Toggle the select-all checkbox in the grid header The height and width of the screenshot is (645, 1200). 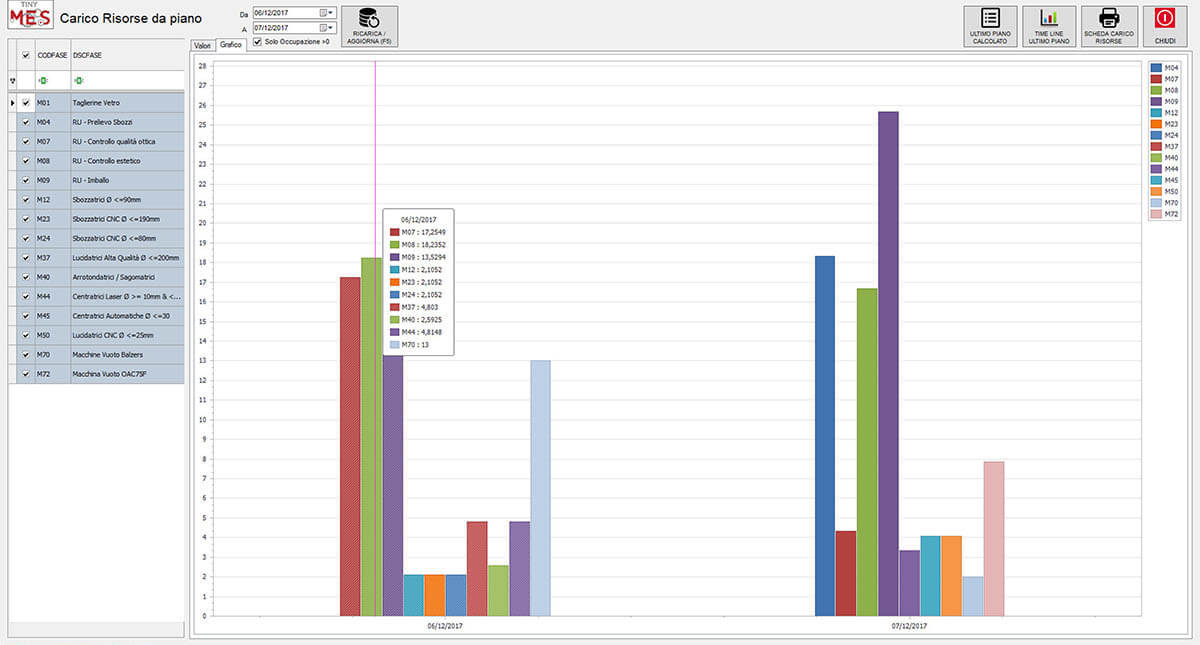(26, 56)
